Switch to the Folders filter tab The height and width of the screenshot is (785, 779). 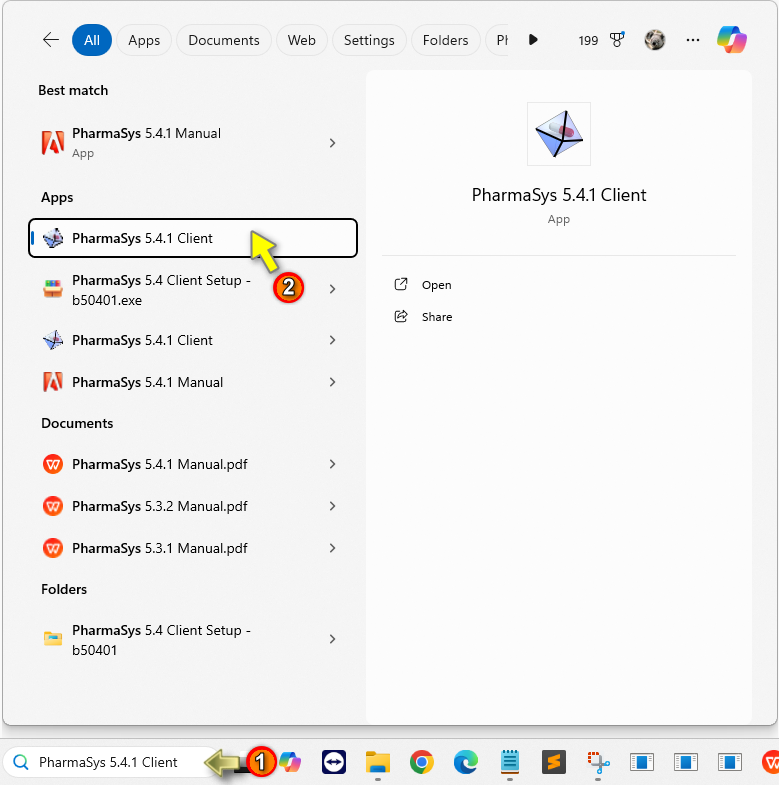pyautogui.click(x=446, y=40)
